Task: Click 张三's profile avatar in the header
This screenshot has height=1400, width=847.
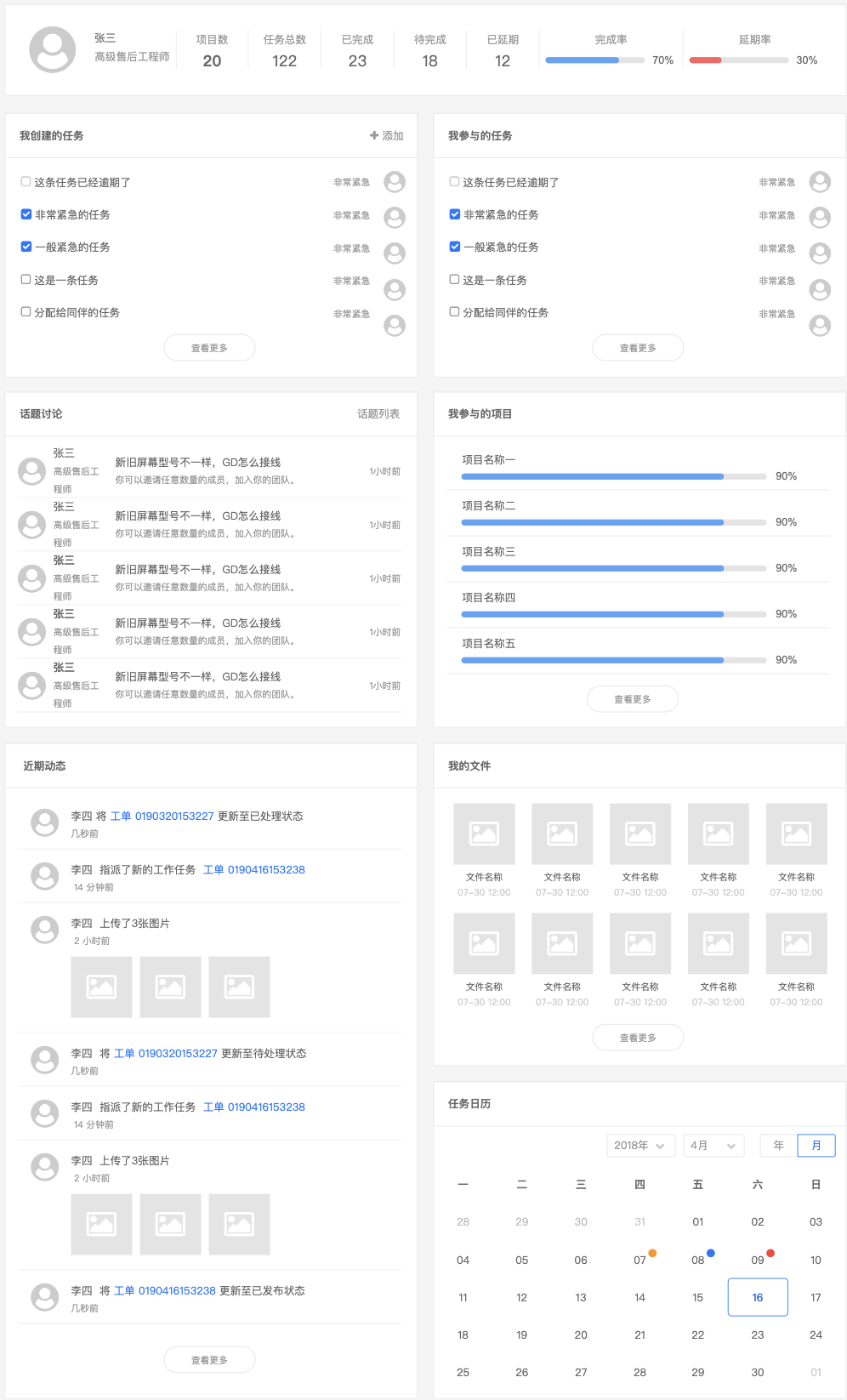Action: [x=53, y=49]
